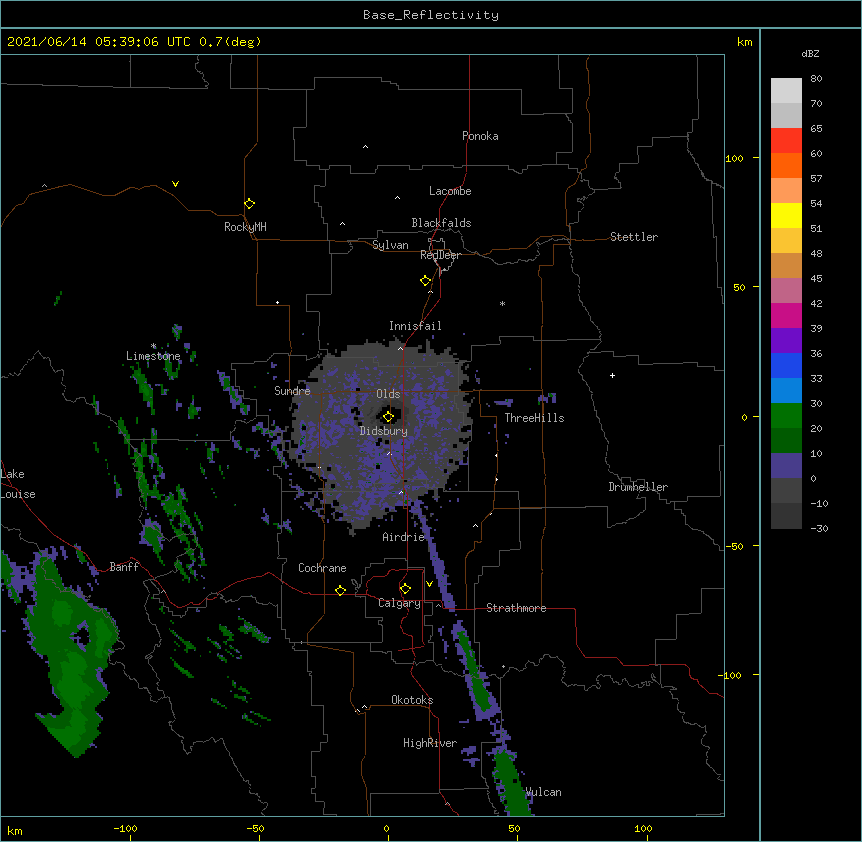Viewport: 862px width, 842px height.
Task: Click the Banff label
Action: [x=124, y=567]
